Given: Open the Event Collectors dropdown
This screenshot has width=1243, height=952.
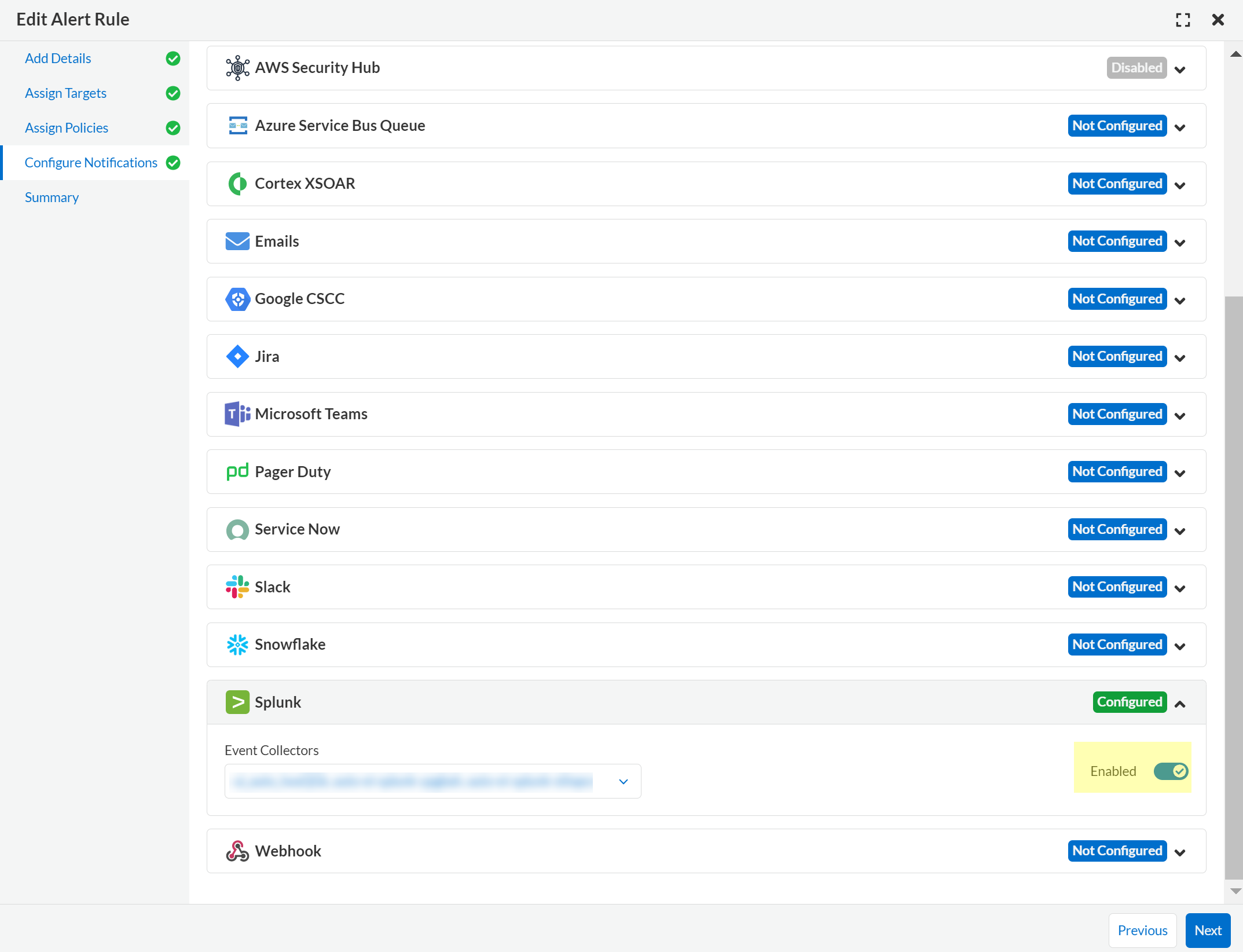Looking at the screenshot, I should point(432,781).
